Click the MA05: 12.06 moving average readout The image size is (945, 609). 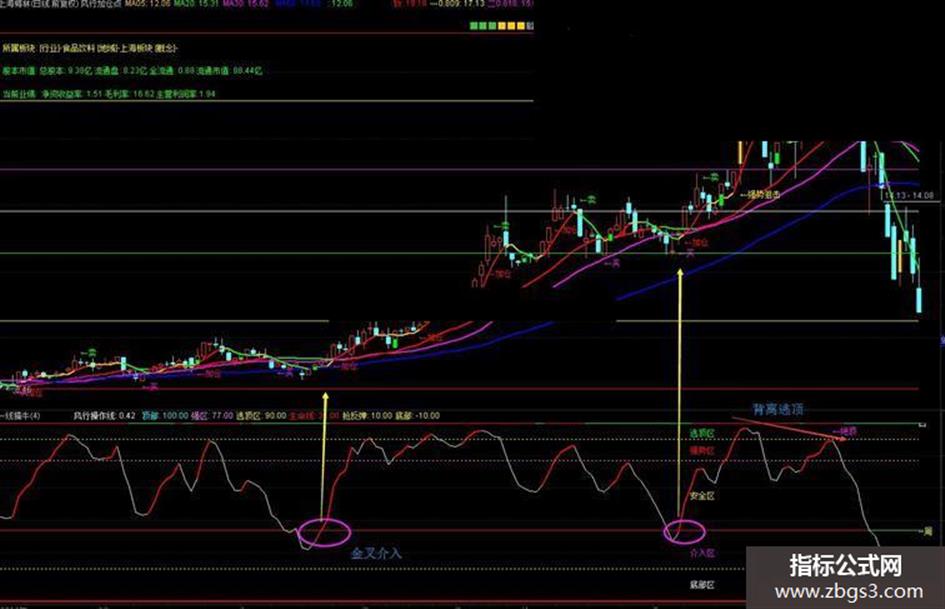click(148, 4)
